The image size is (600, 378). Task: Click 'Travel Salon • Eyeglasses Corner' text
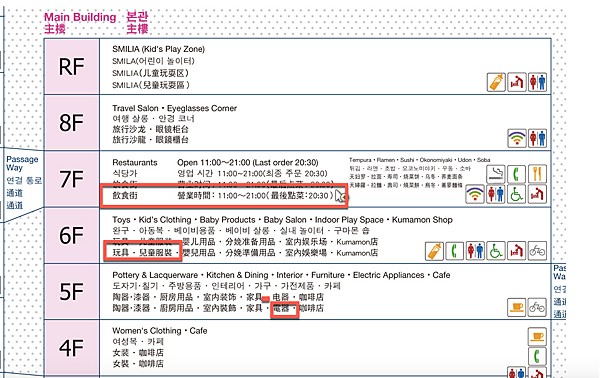click(174, 108)
